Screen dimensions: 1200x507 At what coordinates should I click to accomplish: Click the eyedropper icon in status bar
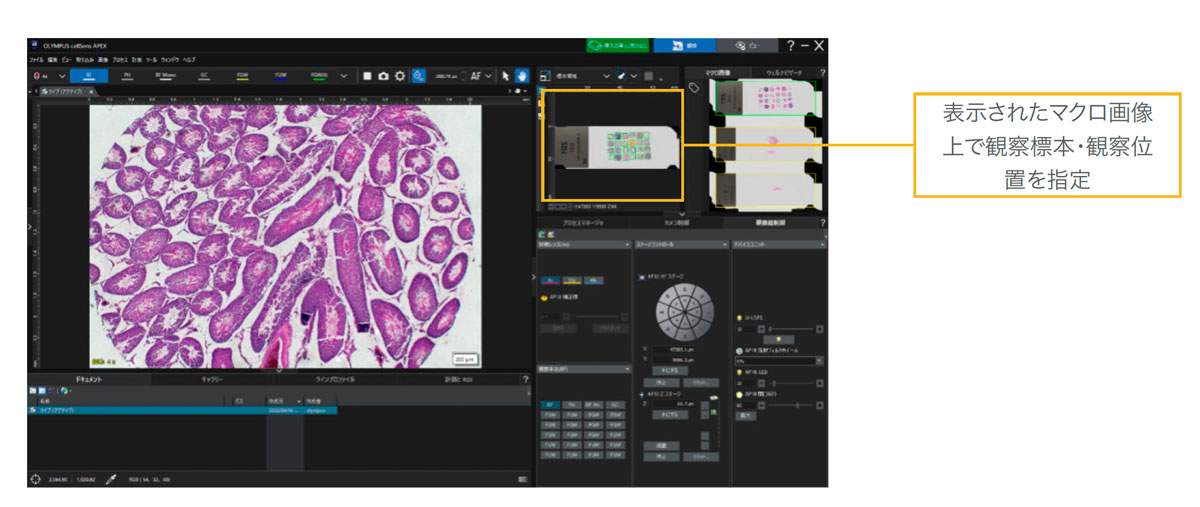point(112,479)
